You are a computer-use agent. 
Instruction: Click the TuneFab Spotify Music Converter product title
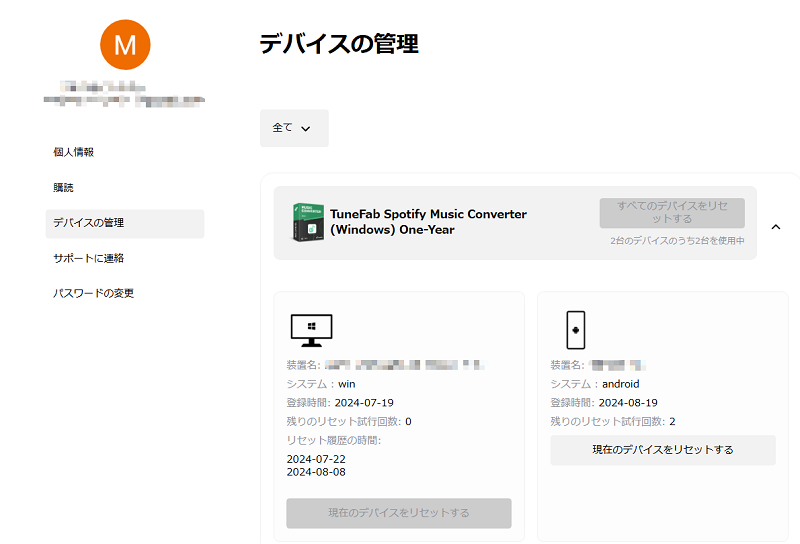pos(428,222)
